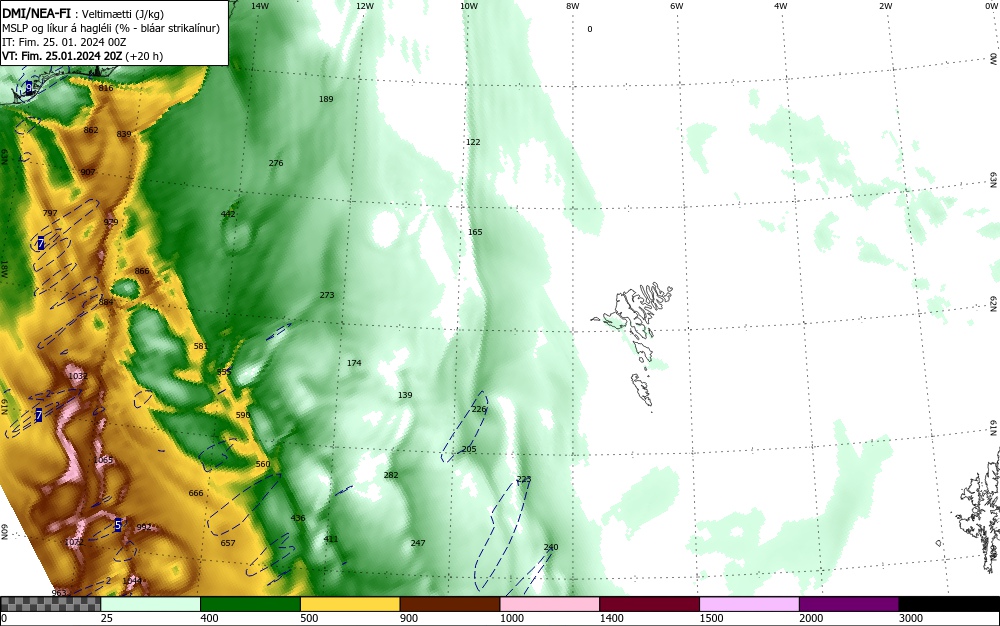This screenshot has width=1000, height=626.
Task: Click the VT: Fim. 25.01.2024 20Z line
Action: click(82, 56)
